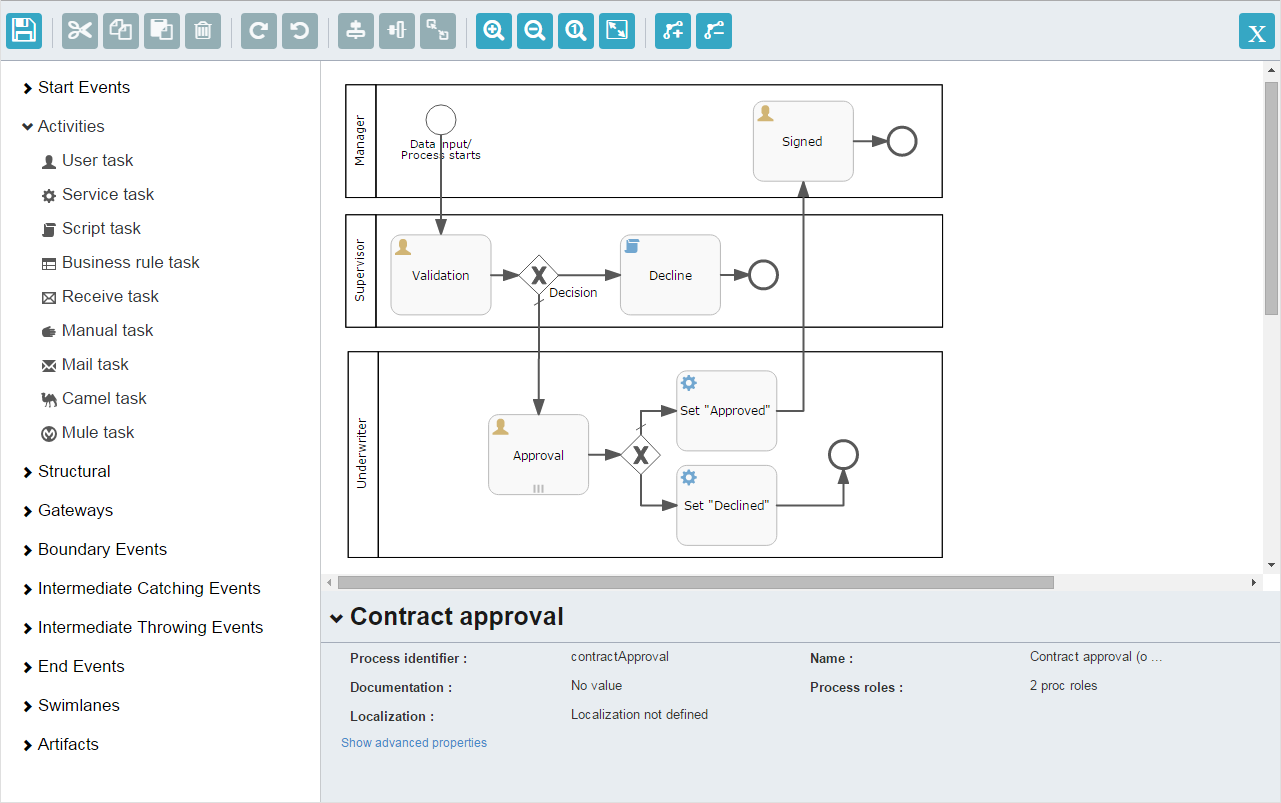Click the Zoom in magnifier icon

(494, 31)
